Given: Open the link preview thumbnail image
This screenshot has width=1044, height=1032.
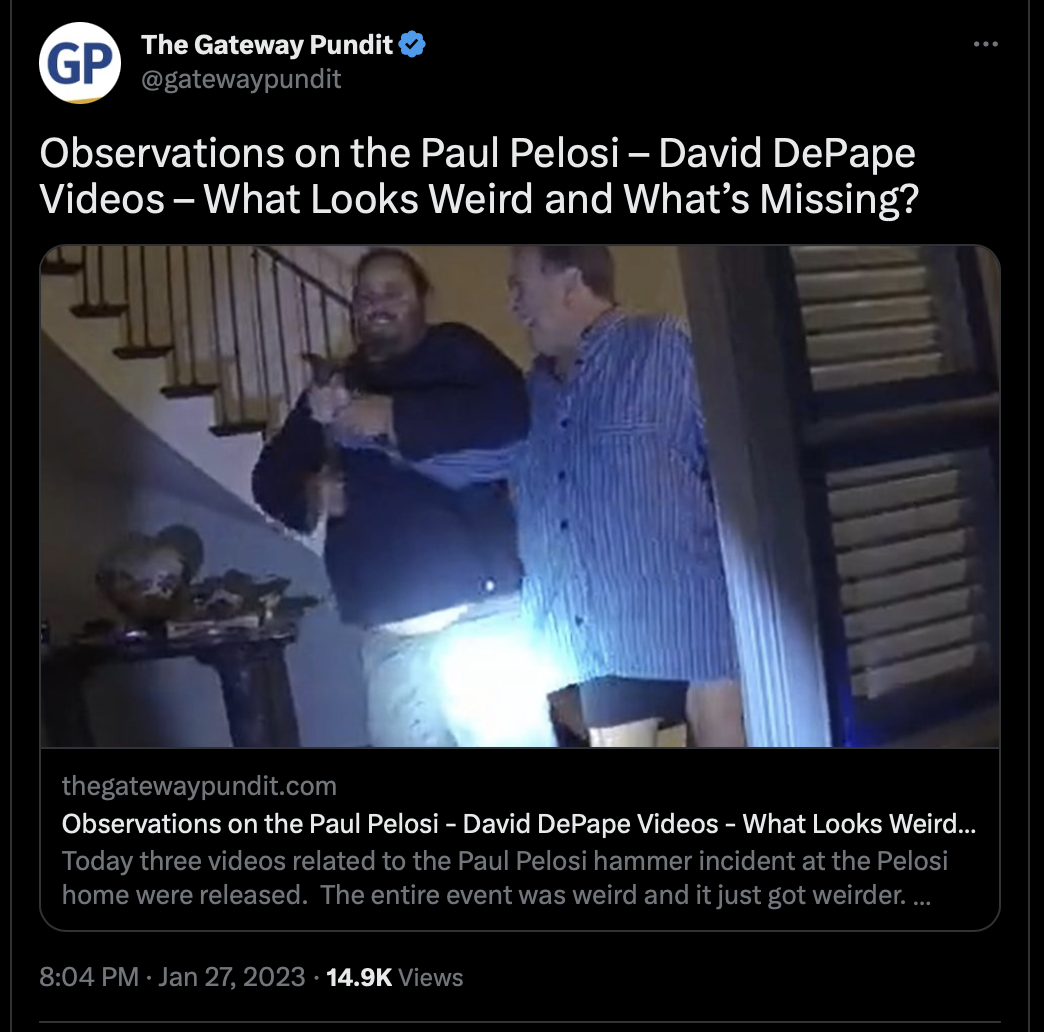Looking at the screenshot, I should click(520, 496).
